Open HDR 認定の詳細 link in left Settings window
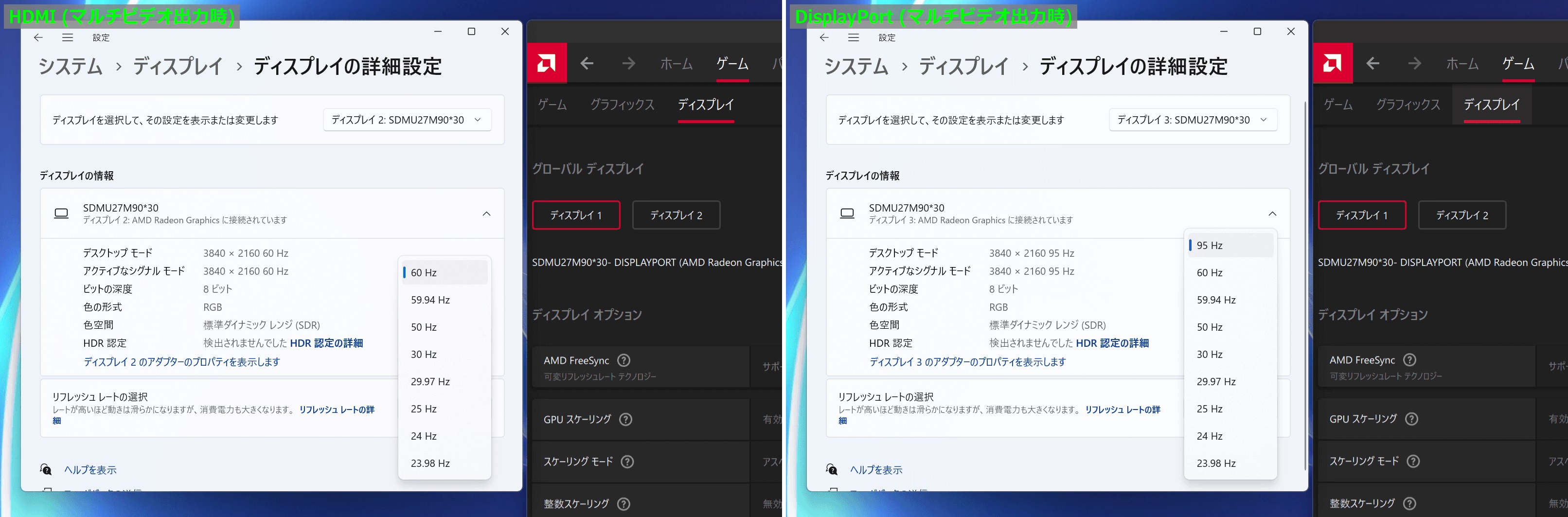 [x=326, y=343]
